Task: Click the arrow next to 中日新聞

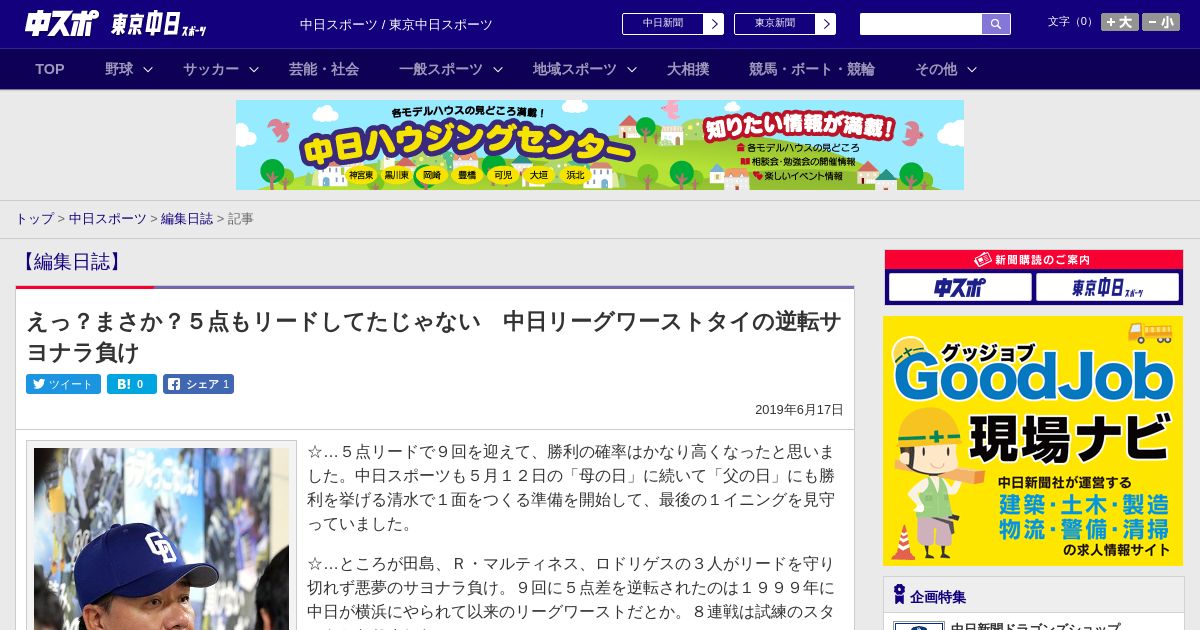Action: coord(713,24)
